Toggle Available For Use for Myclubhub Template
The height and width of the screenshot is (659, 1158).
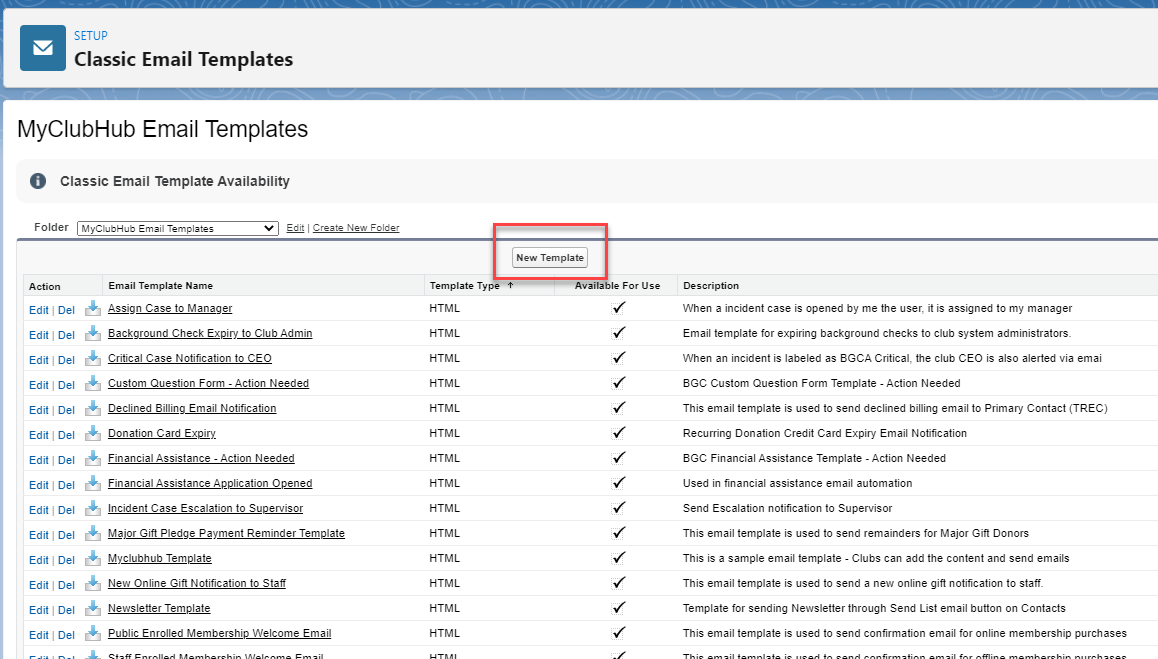(617, 559)
